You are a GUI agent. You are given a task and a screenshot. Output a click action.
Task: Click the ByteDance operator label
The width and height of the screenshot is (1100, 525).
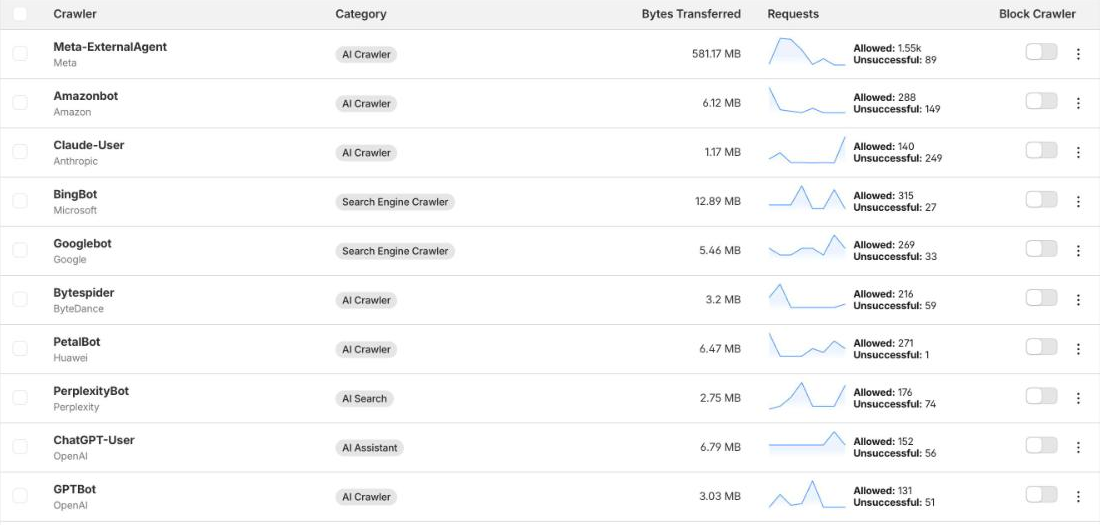(x=79, y=309)
